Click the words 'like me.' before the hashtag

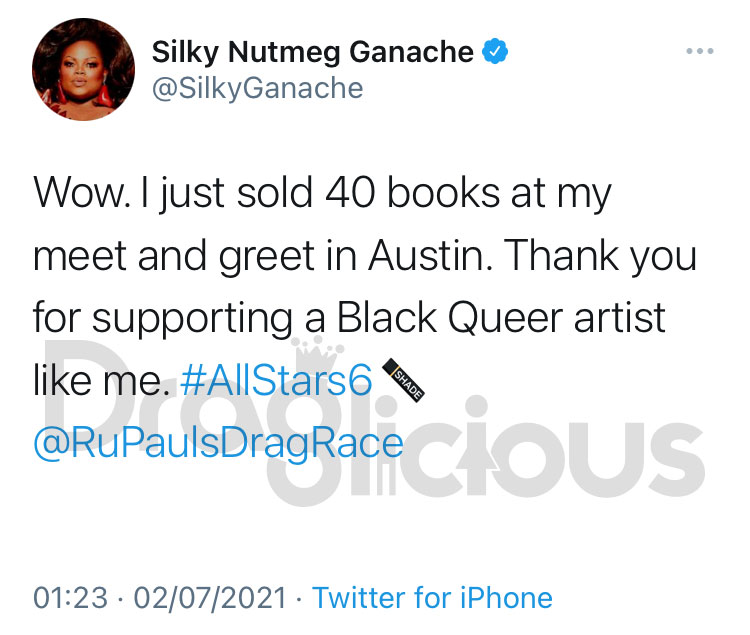pyautogui.click(x=101, y=380)
